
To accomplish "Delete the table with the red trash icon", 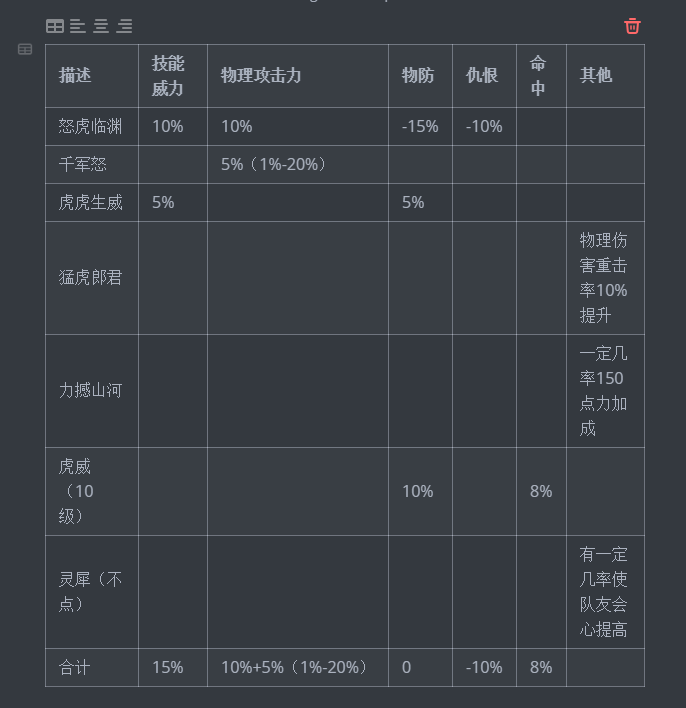I will pos(632,26).
